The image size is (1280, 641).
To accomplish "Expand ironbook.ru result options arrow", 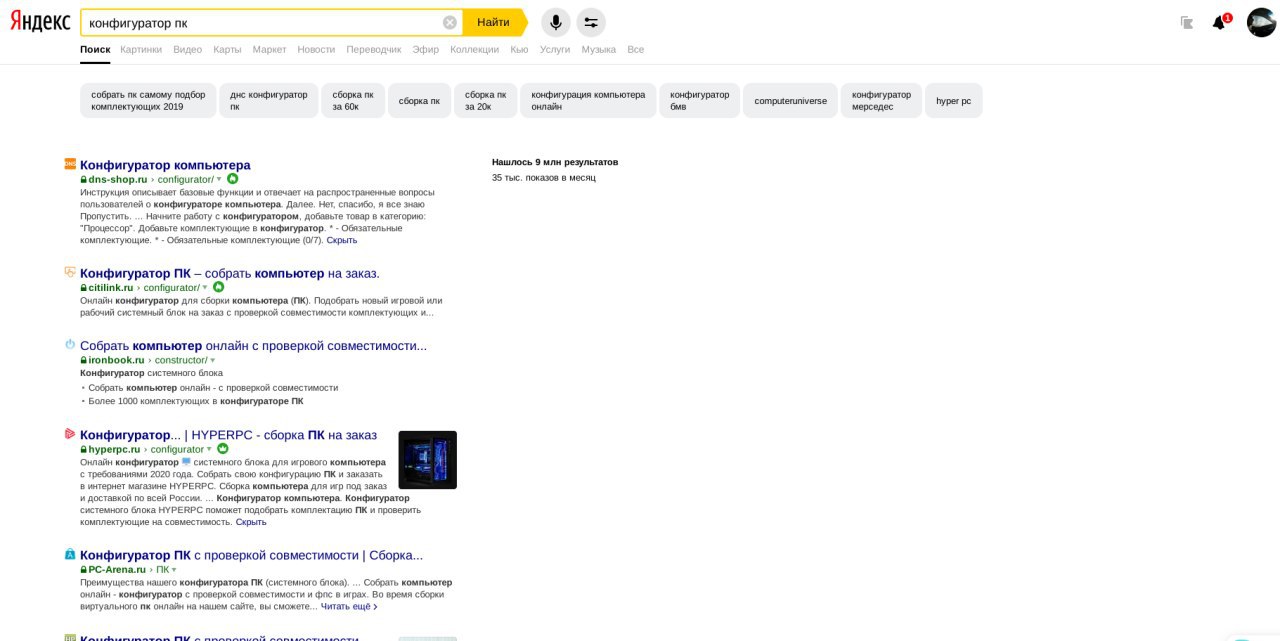I will (213, 360).
